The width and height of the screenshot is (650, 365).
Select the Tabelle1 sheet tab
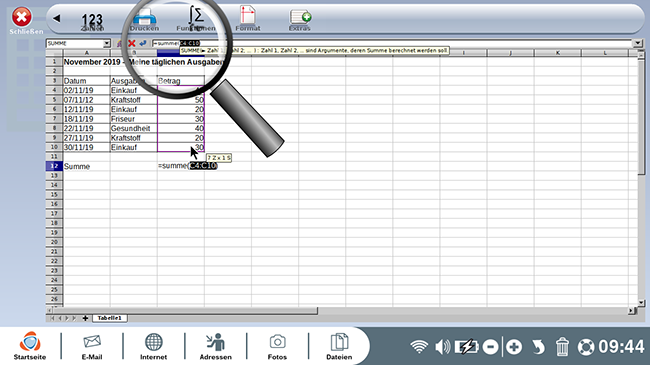(x=109, y=318)
